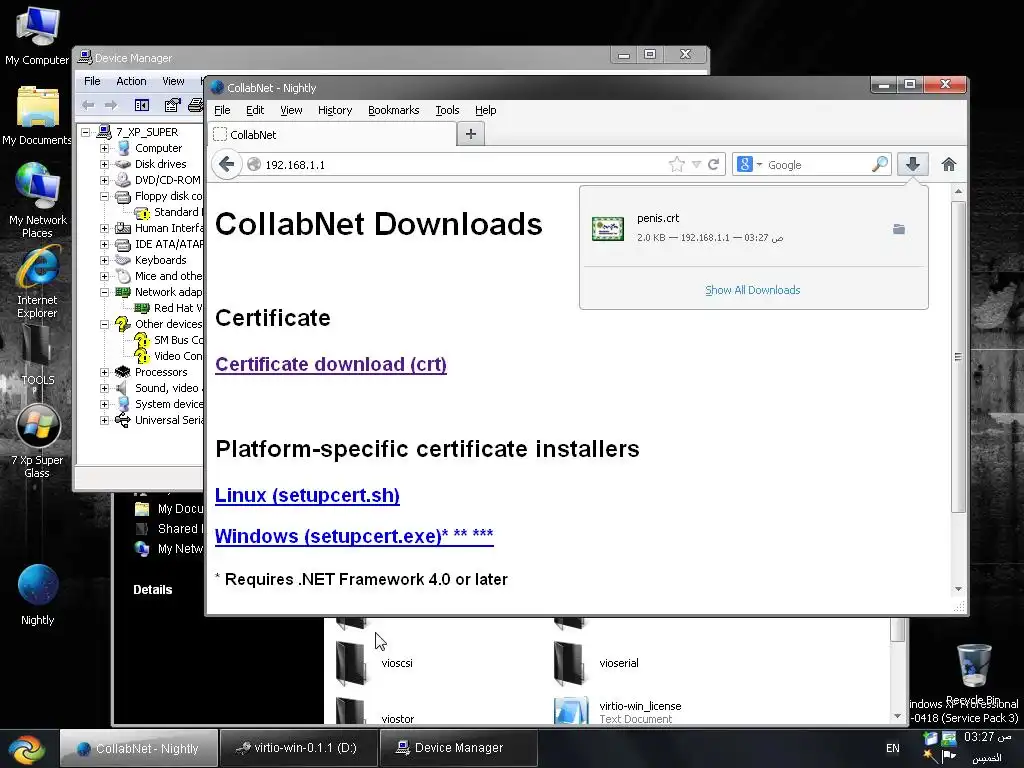Expand Keyboards node
The image size is (1024, 768).
pos(104,260)
